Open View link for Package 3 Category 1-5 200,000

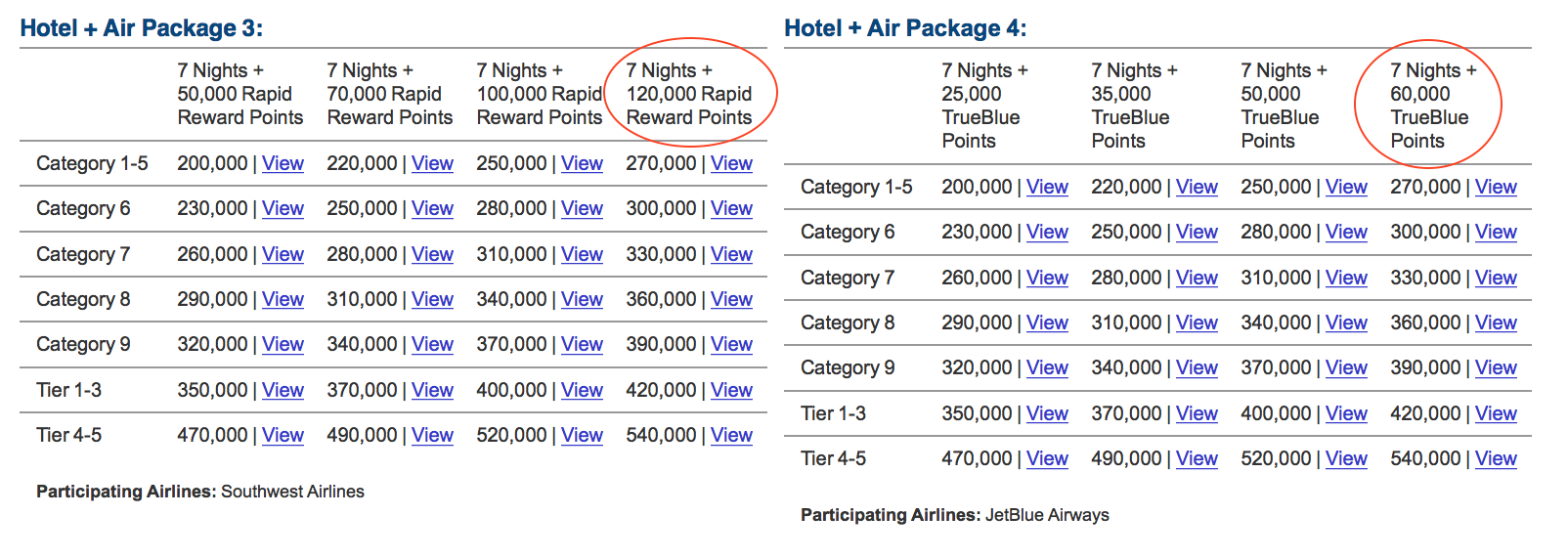(x=283, y=163)
